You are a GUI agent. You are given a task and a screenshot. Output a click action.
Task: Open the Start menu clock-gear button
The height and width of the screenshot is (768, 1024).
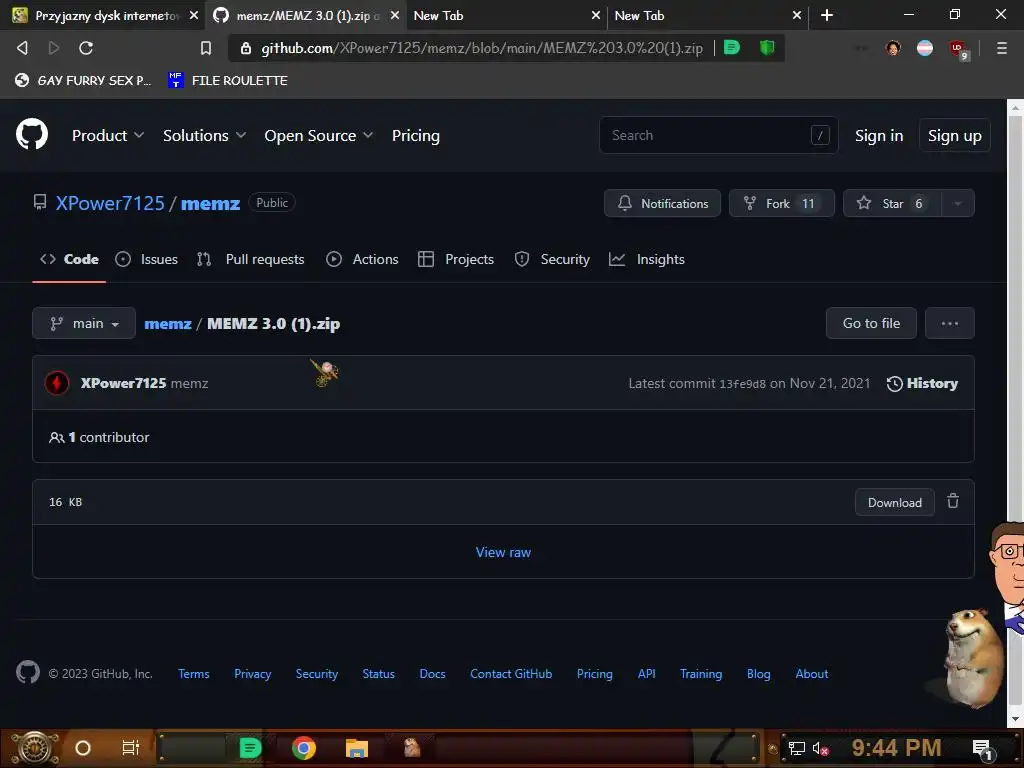click(35, 748)
